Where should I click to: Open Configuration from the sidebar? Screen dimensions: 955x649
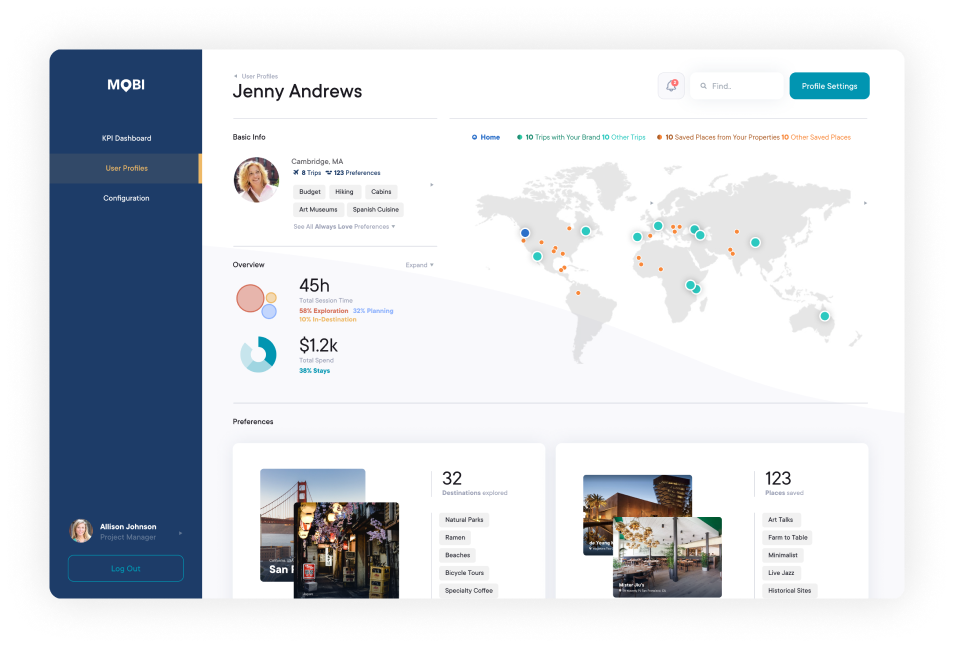(x=126, y=198)
